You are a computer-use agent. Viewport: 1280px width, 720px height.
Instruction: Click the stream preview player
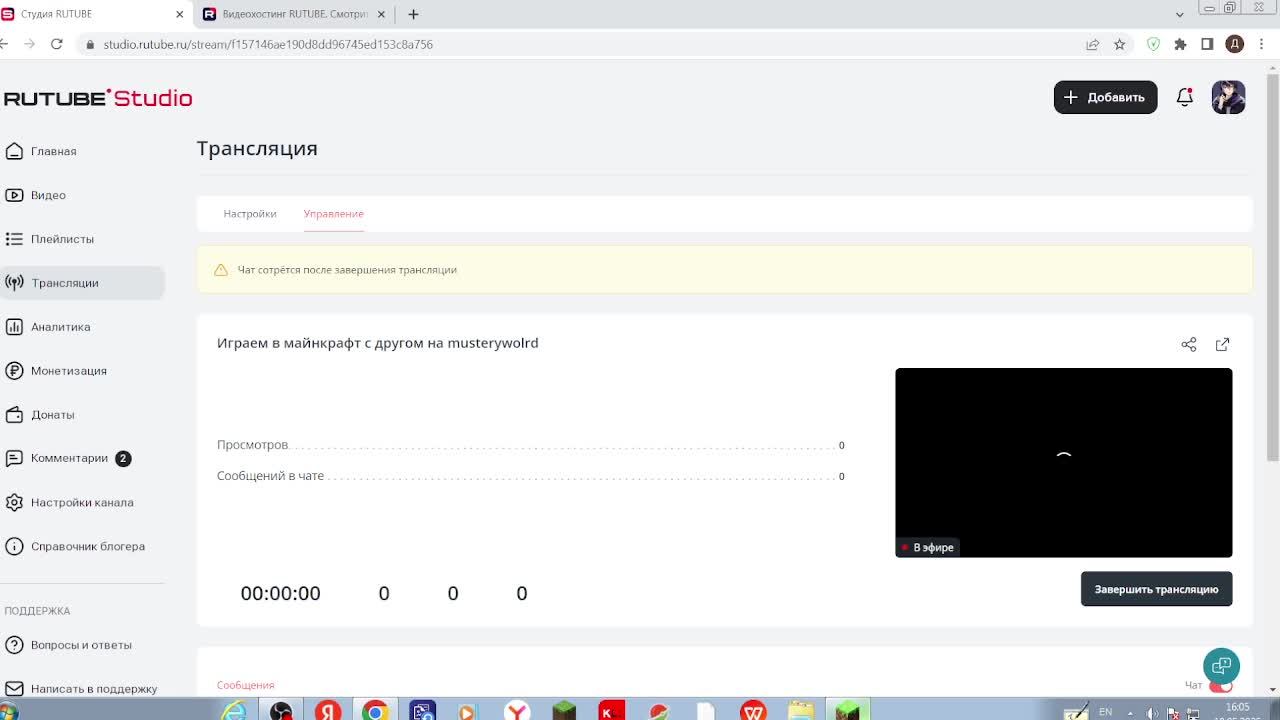pos(1063,462)
